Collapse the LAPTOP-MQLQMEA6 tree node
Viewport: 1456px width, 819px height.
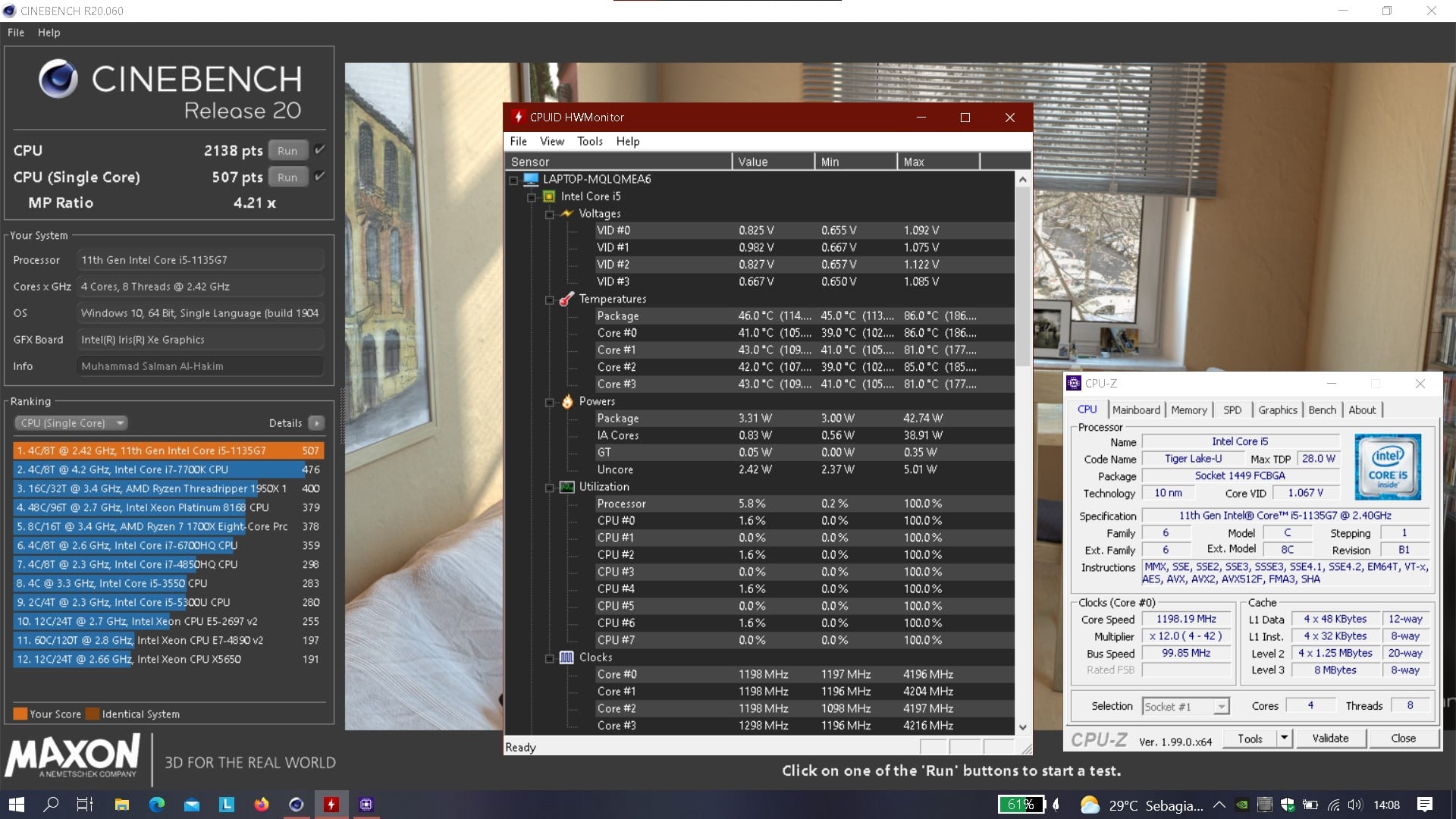coord(513,180)
